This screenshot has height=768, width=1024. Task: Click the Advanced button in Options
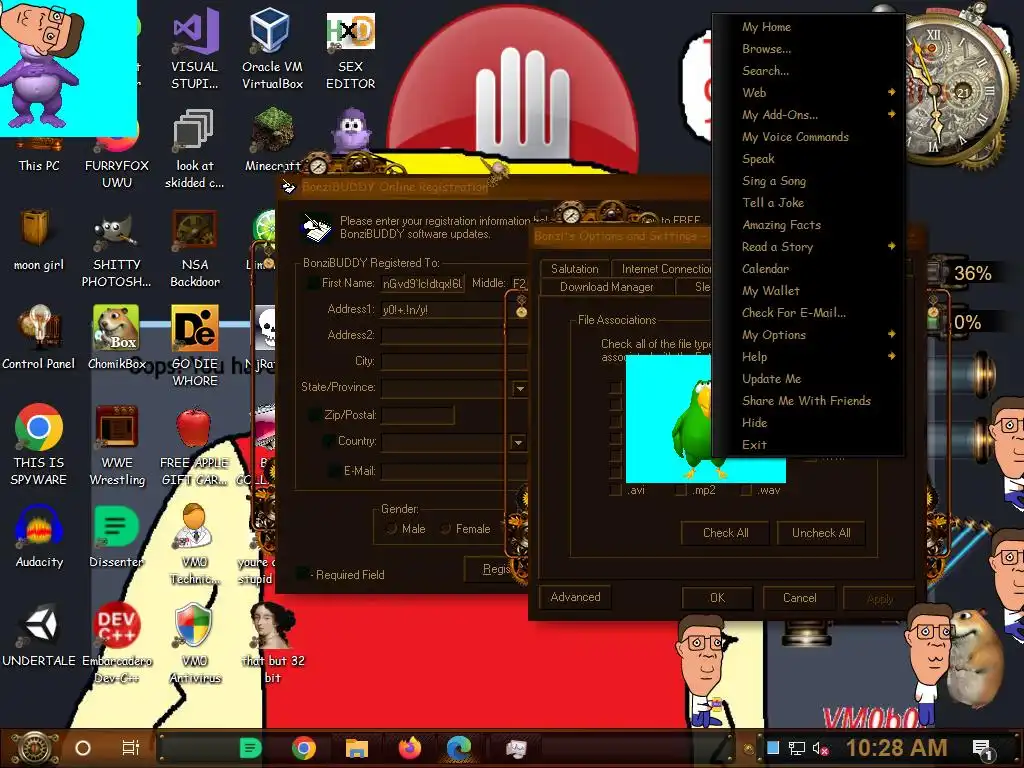pyautogui.click(x=575, y=597)
